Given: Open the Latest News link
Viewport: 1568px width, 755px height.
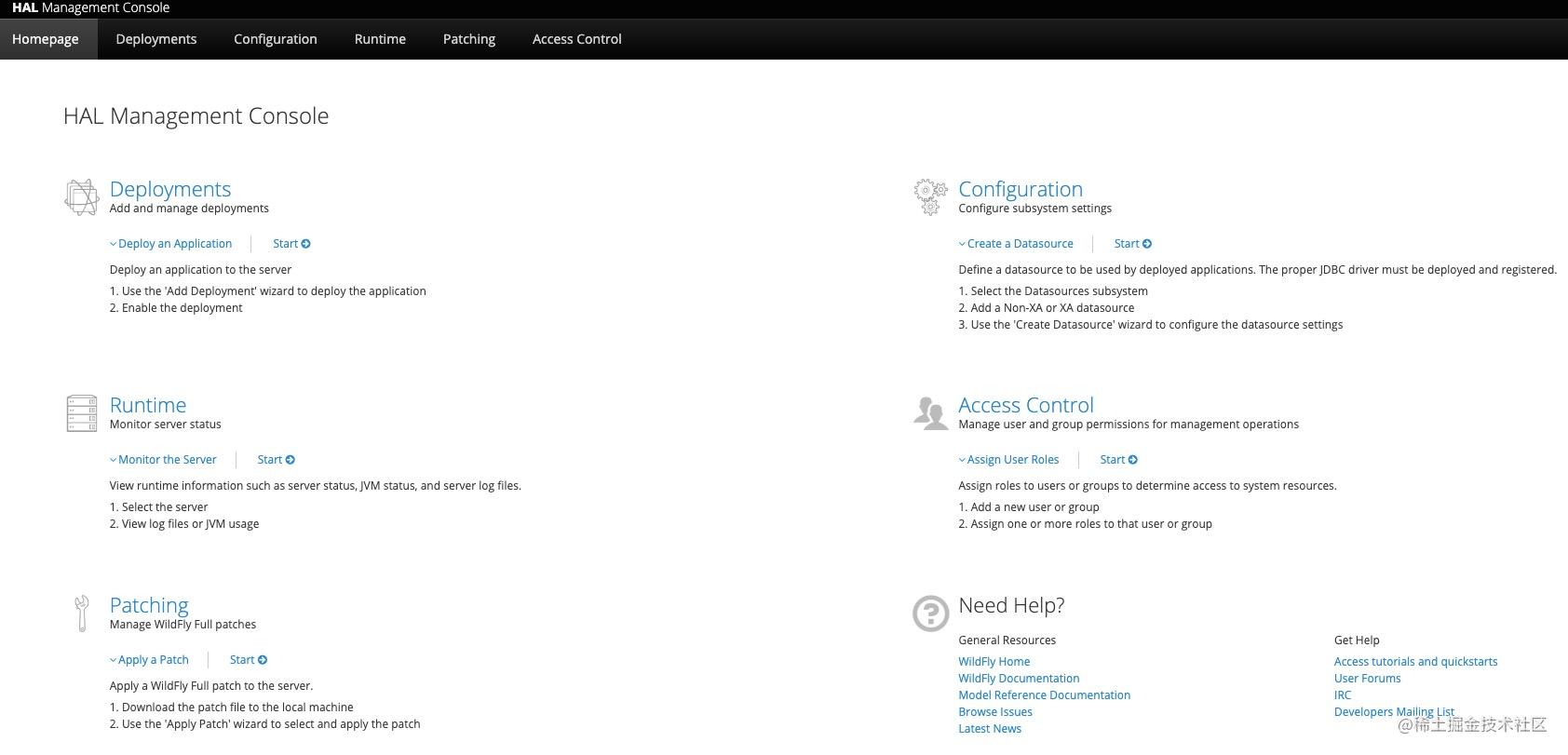Looking at the screenshot, I should [x=990, y=729].
